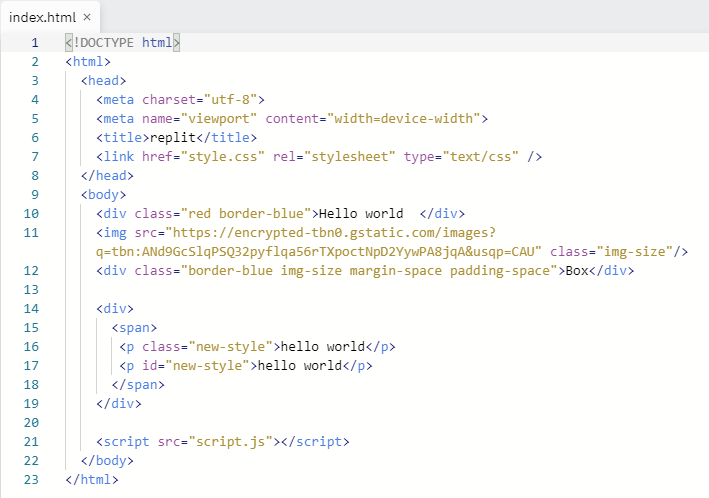709x498 pixels.
Task: Click the script tag name on line 21
Action: click(127, 441)
